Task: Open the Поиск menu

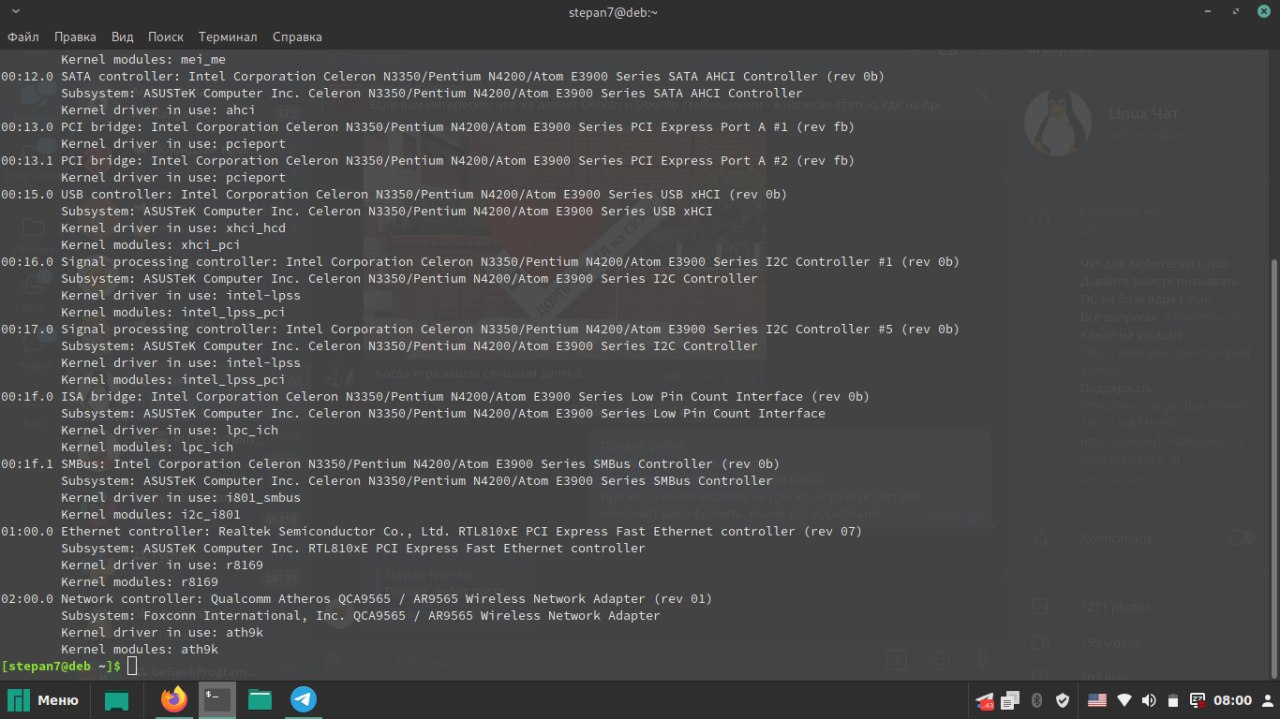Action: tap(166, 37)
